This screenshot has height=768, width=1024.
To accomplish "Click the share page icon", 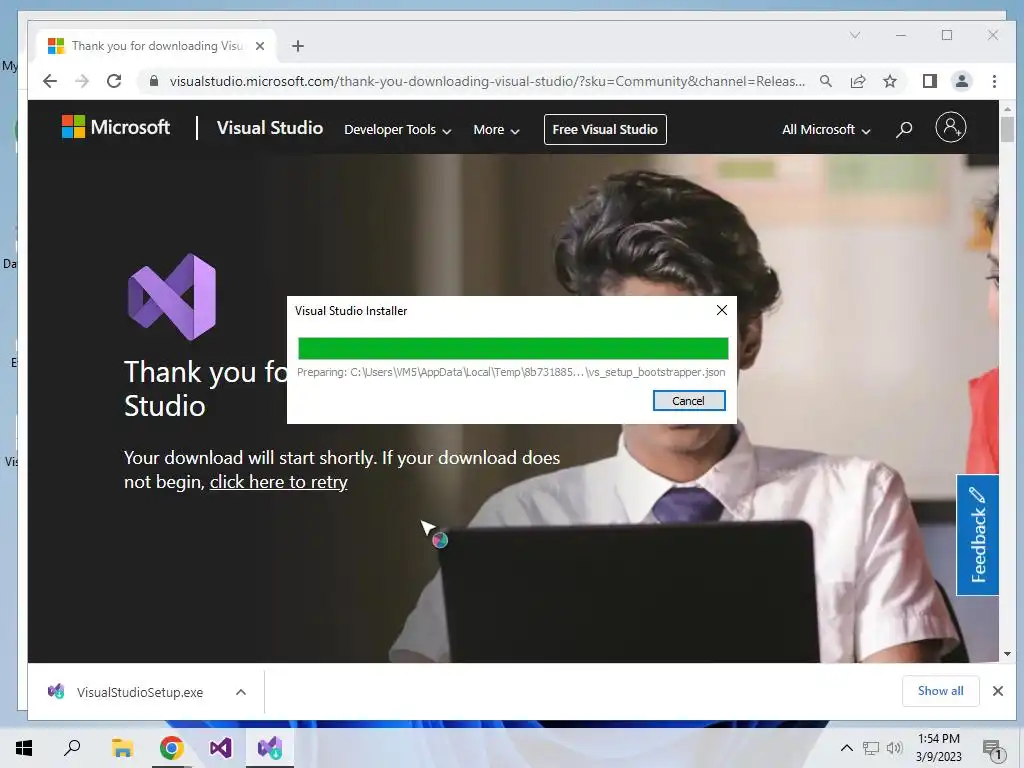I will [858, 81].
